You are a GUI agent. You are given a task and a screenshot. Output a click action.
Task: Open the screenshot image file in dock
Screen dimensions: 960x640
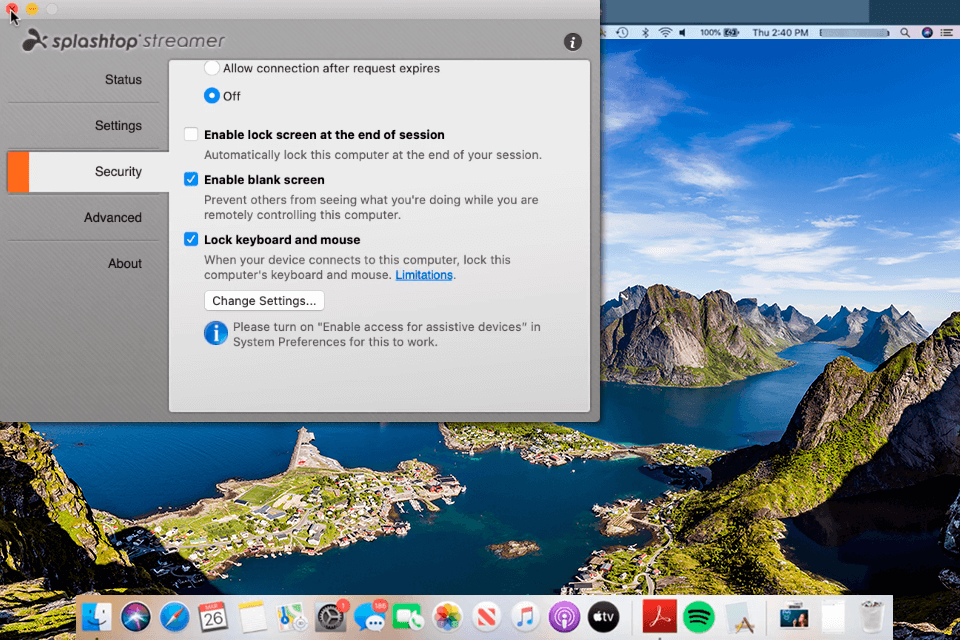(794, 617)
